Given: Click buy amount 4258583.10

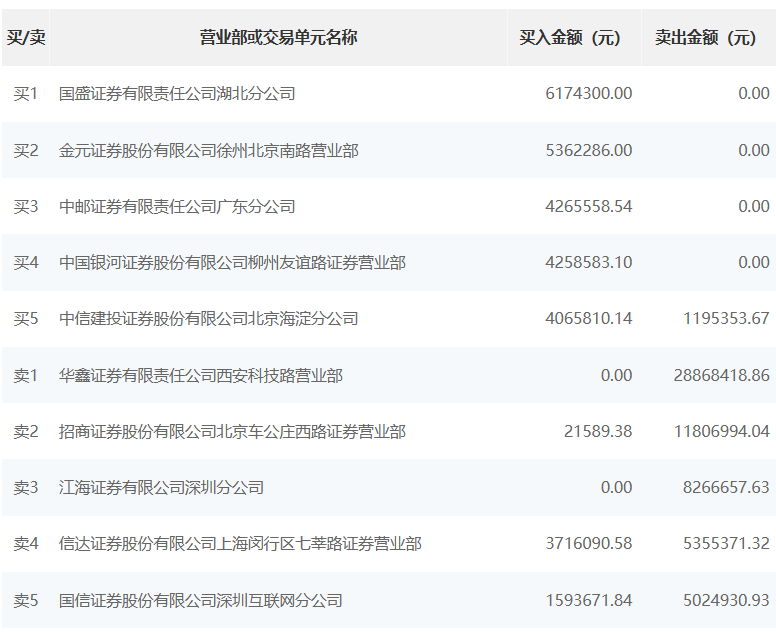Looking at the screenshot, I should pyautogui.click(x=588, y=262).
